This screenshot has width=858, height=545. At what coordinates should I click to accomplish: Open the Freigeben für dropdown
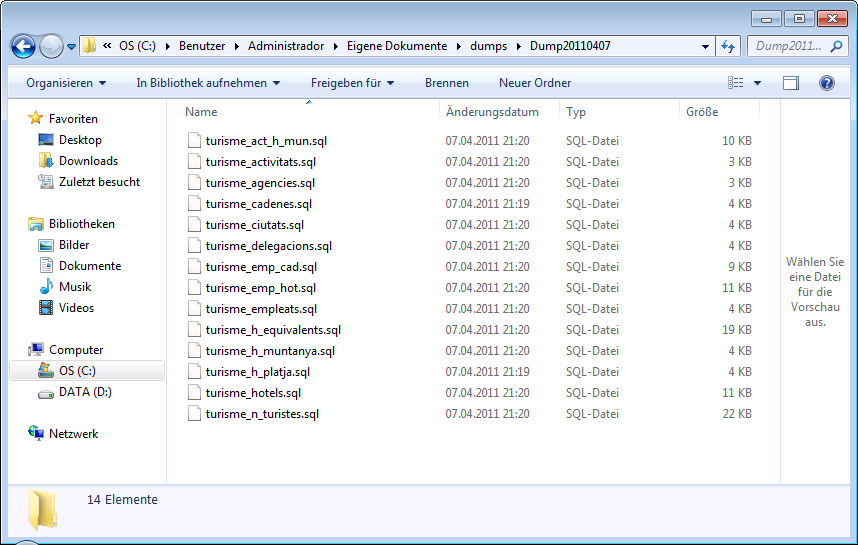tap(352, 83)
